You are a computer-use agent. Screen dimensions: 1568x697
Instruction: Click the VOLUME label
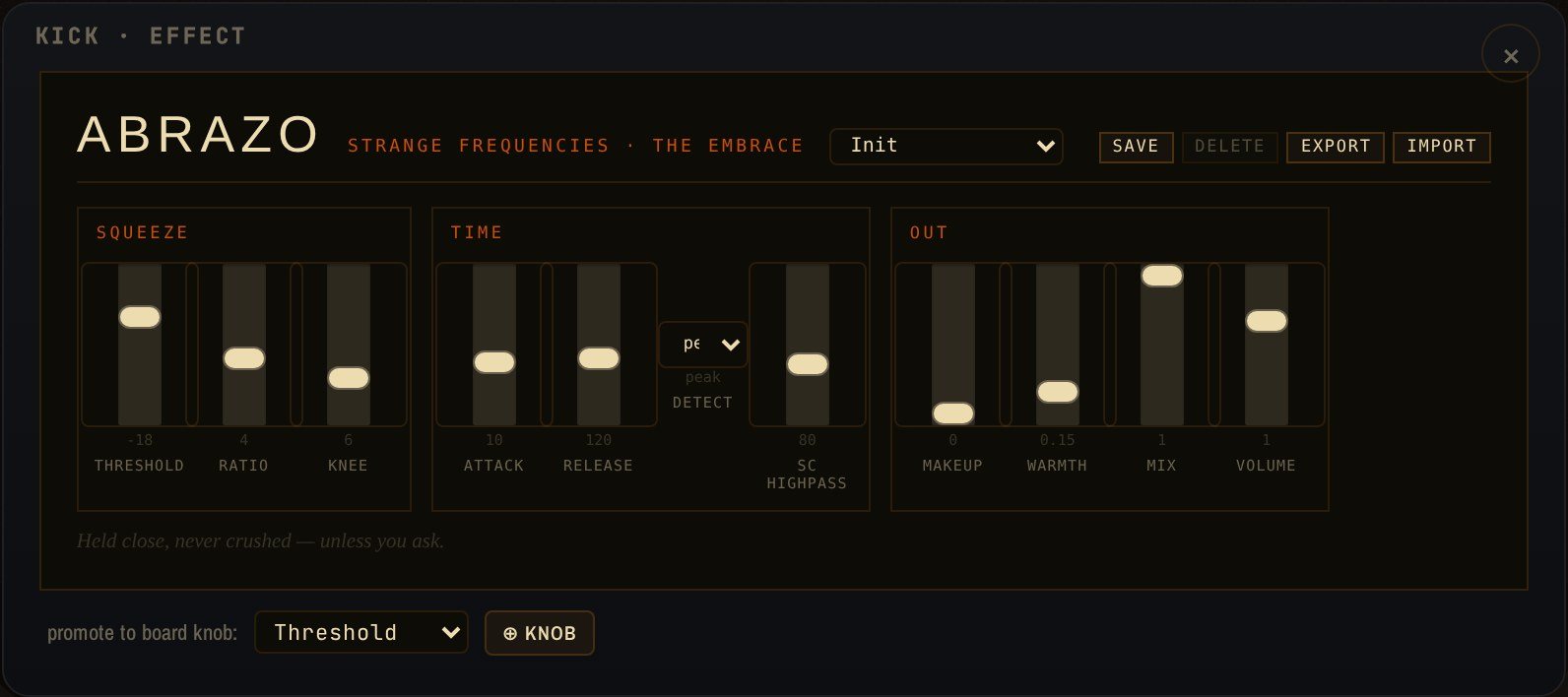(x=1267, y=466)
